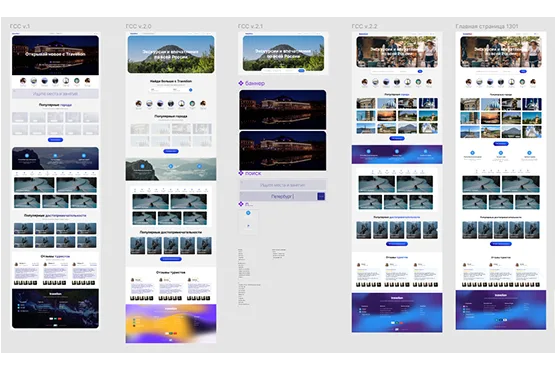Click first blue feature icon in Главная страница 1301
The image size is (555, 370).
click(472, 153)
